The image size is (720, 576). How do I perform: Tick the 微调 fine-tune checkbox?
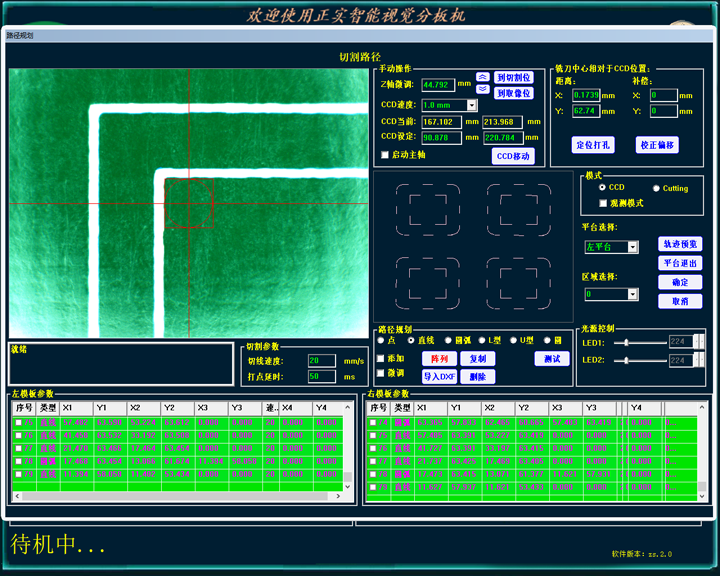(380, 373)
